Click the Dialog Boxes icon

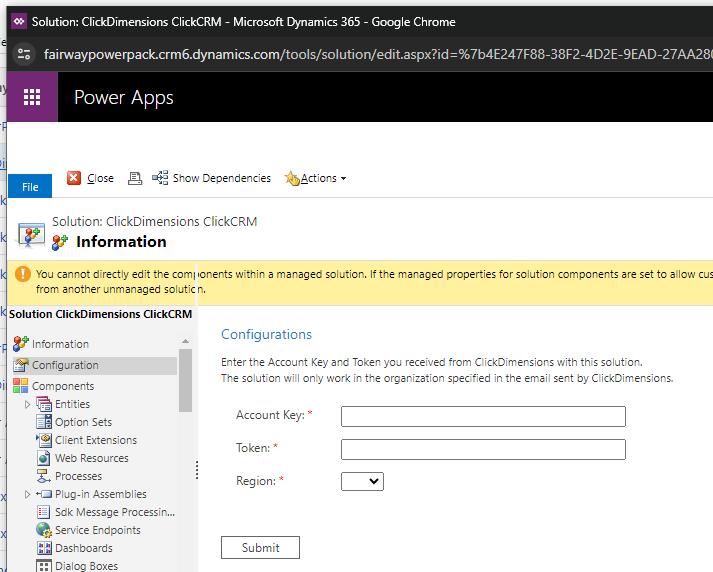tap(44, 566)
